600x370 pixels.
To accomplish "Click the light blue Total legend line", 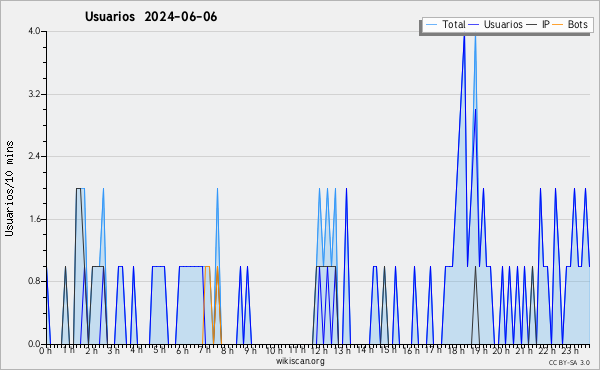I will click(x=431, y=25).
